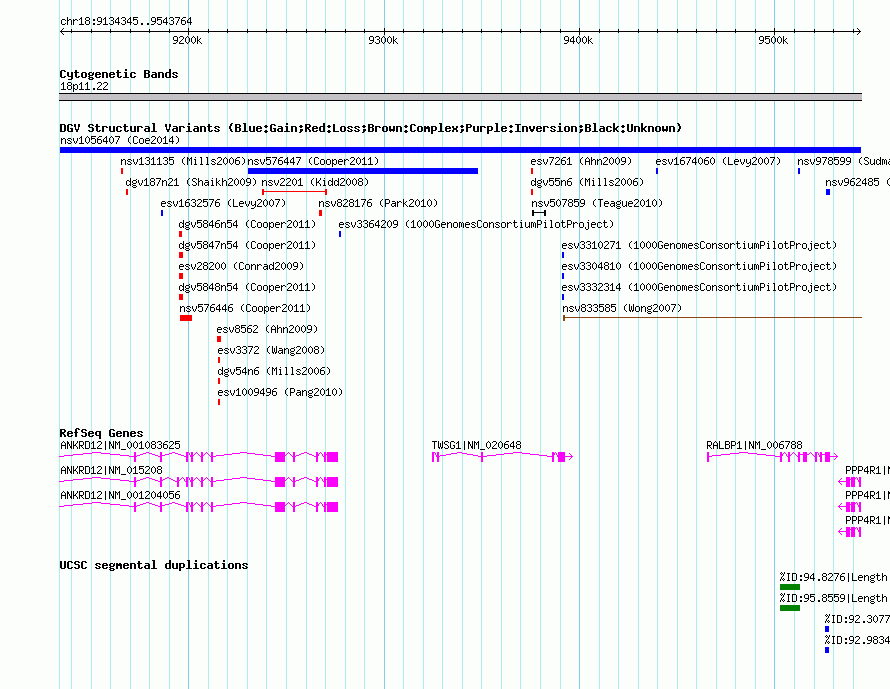
Task: Open esv3364209 1000Genomes variant label
Action: [476, 224]
